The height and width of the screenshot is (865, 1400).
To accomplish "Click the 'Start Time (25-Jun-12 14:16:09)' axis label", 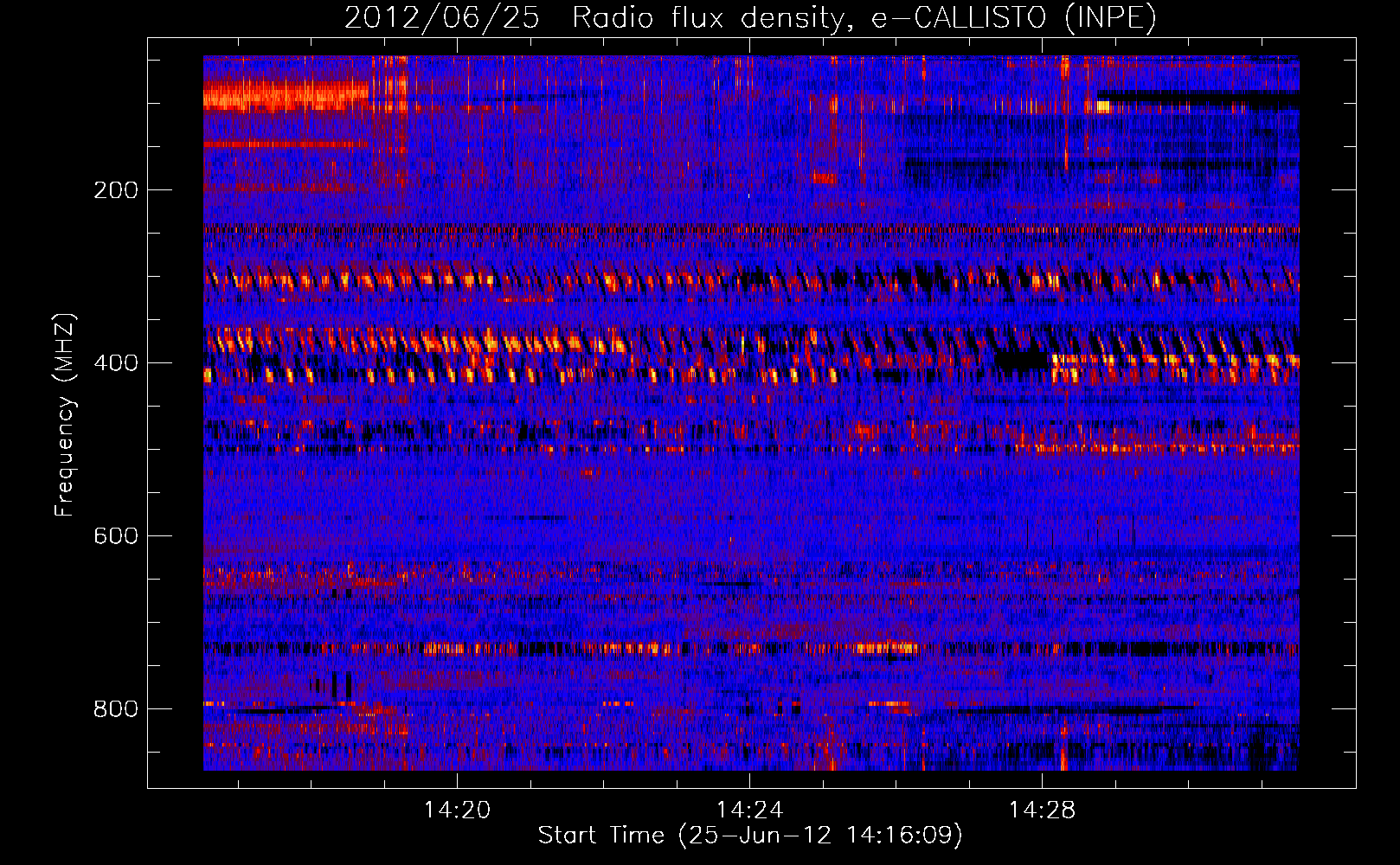I will point(750,836).
